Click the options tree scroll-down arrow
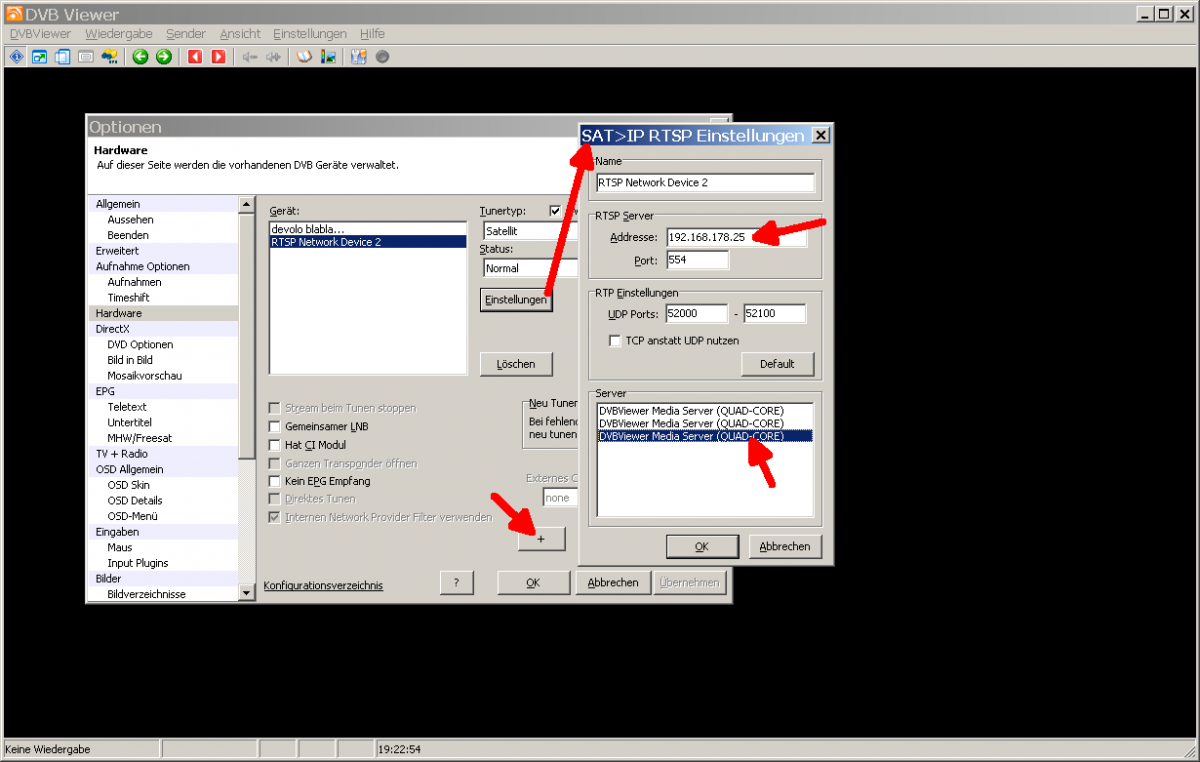 (x=247, y=593)
